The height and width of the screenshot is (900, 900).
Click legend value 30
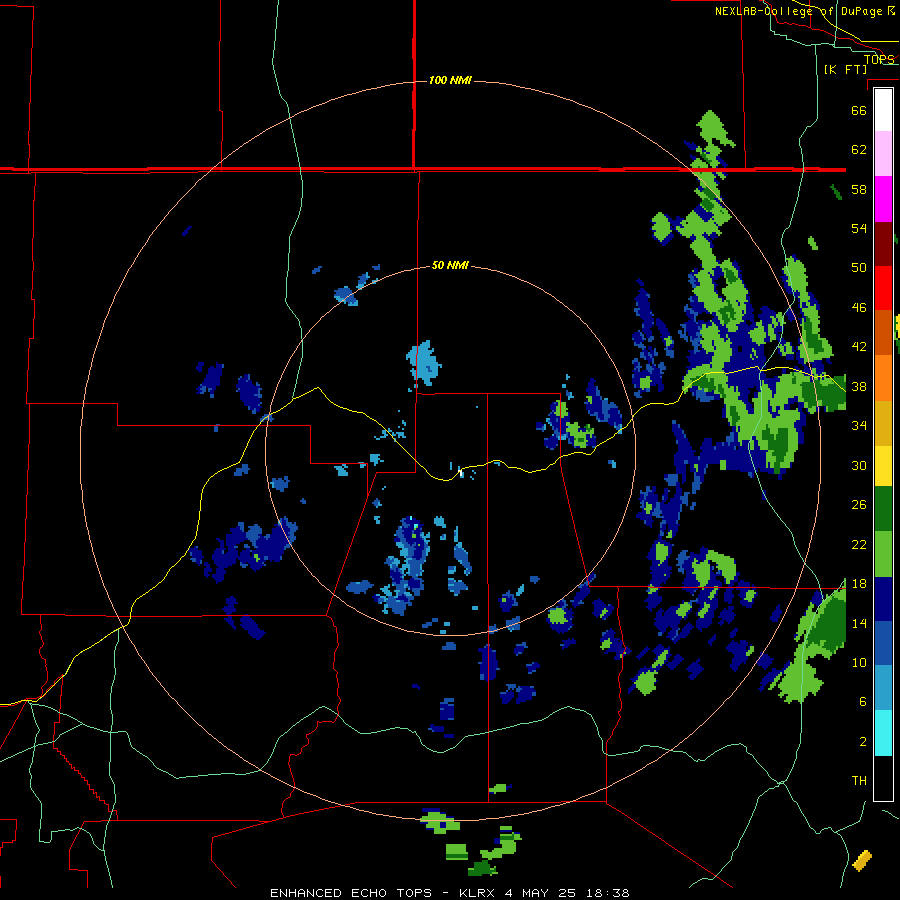point(859,465)
